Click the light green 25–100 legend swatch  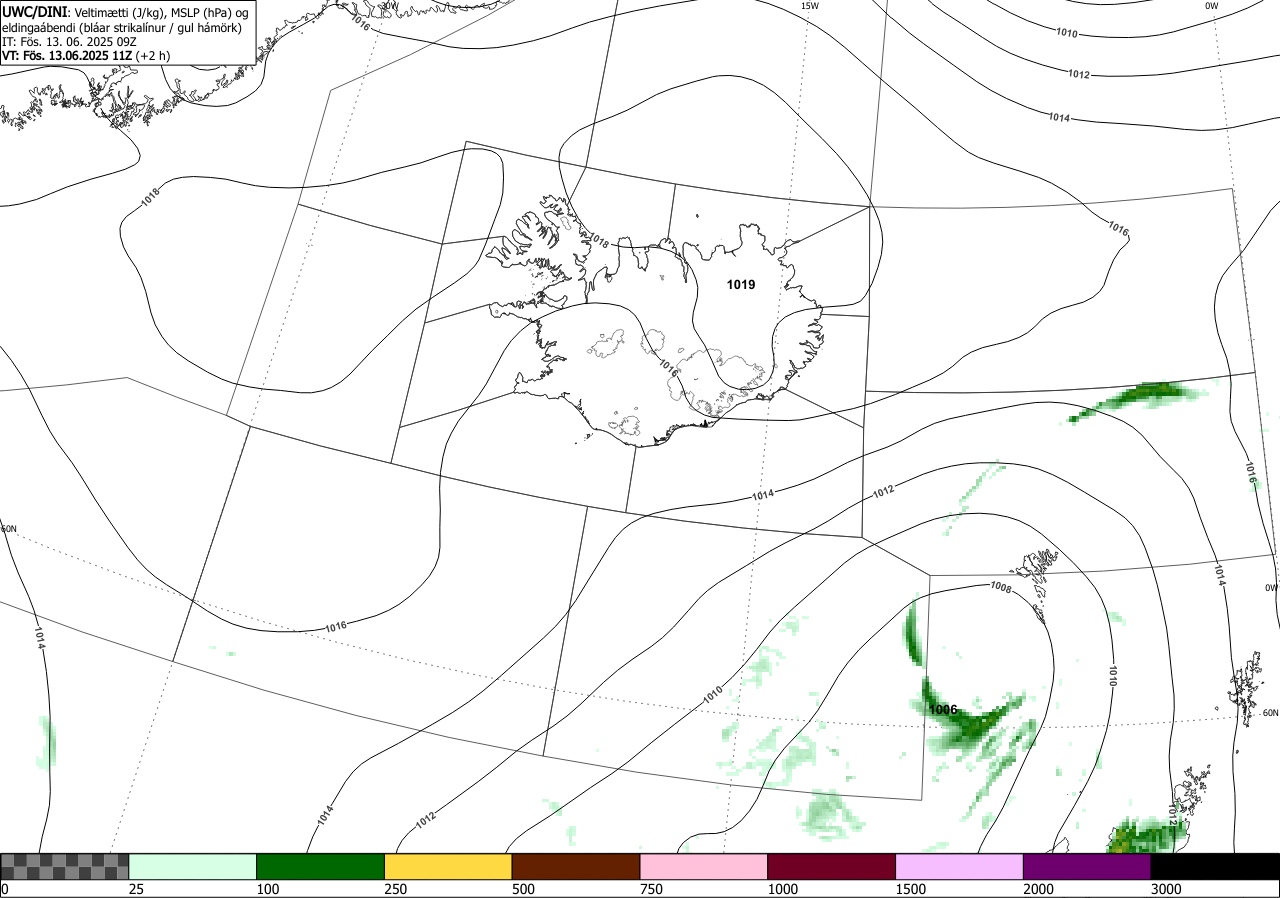(x=193, y=866)
